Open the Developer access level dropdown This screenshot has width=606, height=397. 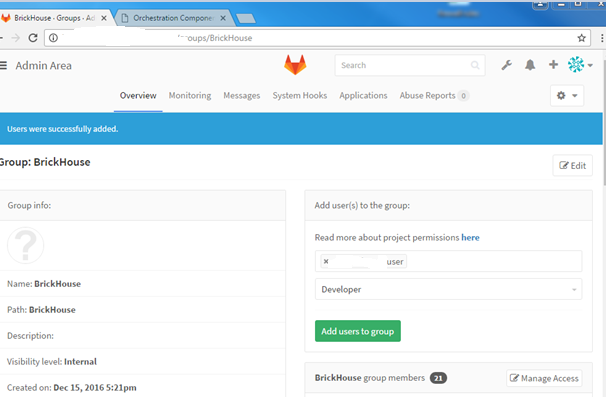[x=448, y=289]
